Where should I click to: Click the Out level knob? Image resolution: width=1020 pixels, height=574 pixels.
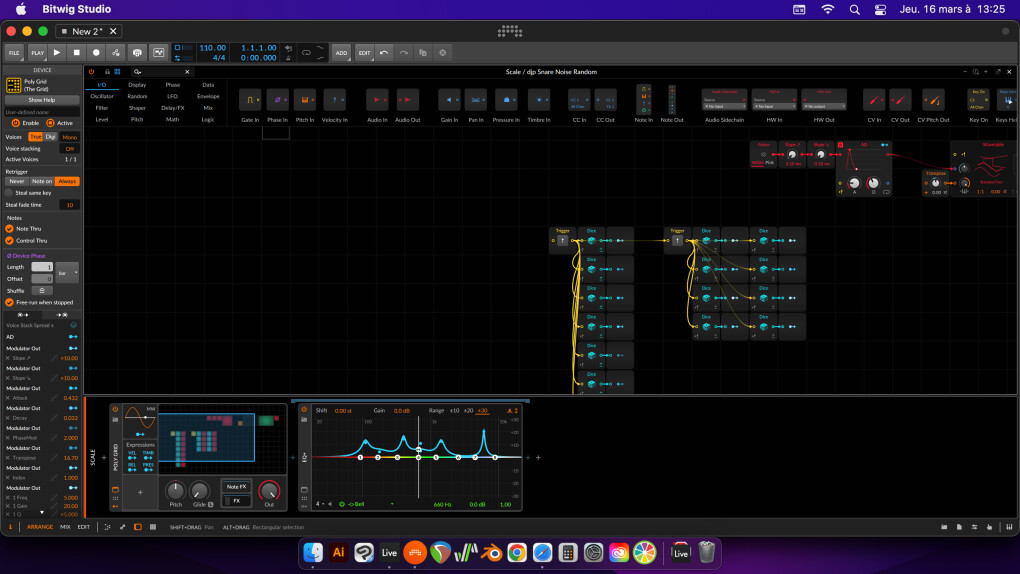click(268, 489)
